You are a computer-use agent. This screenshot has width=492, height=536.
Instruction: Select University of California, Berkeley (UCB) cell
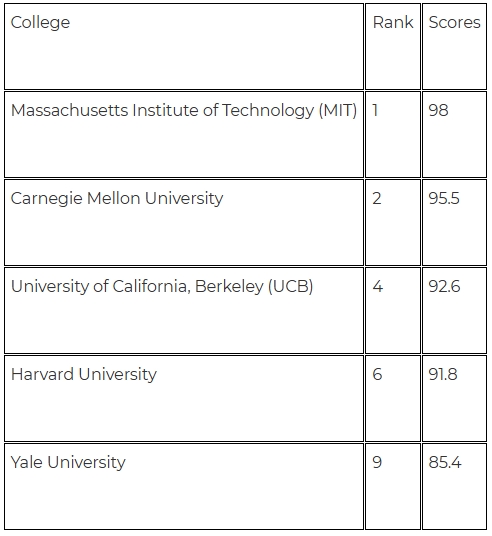184,310
